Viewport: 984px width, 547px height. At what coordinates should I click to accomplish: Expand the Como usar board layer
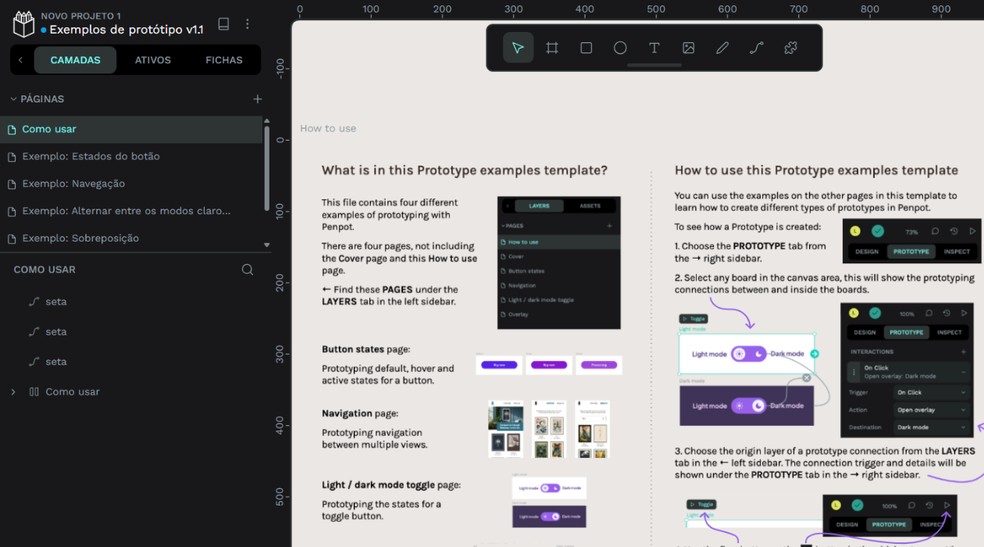click(13, 392)
